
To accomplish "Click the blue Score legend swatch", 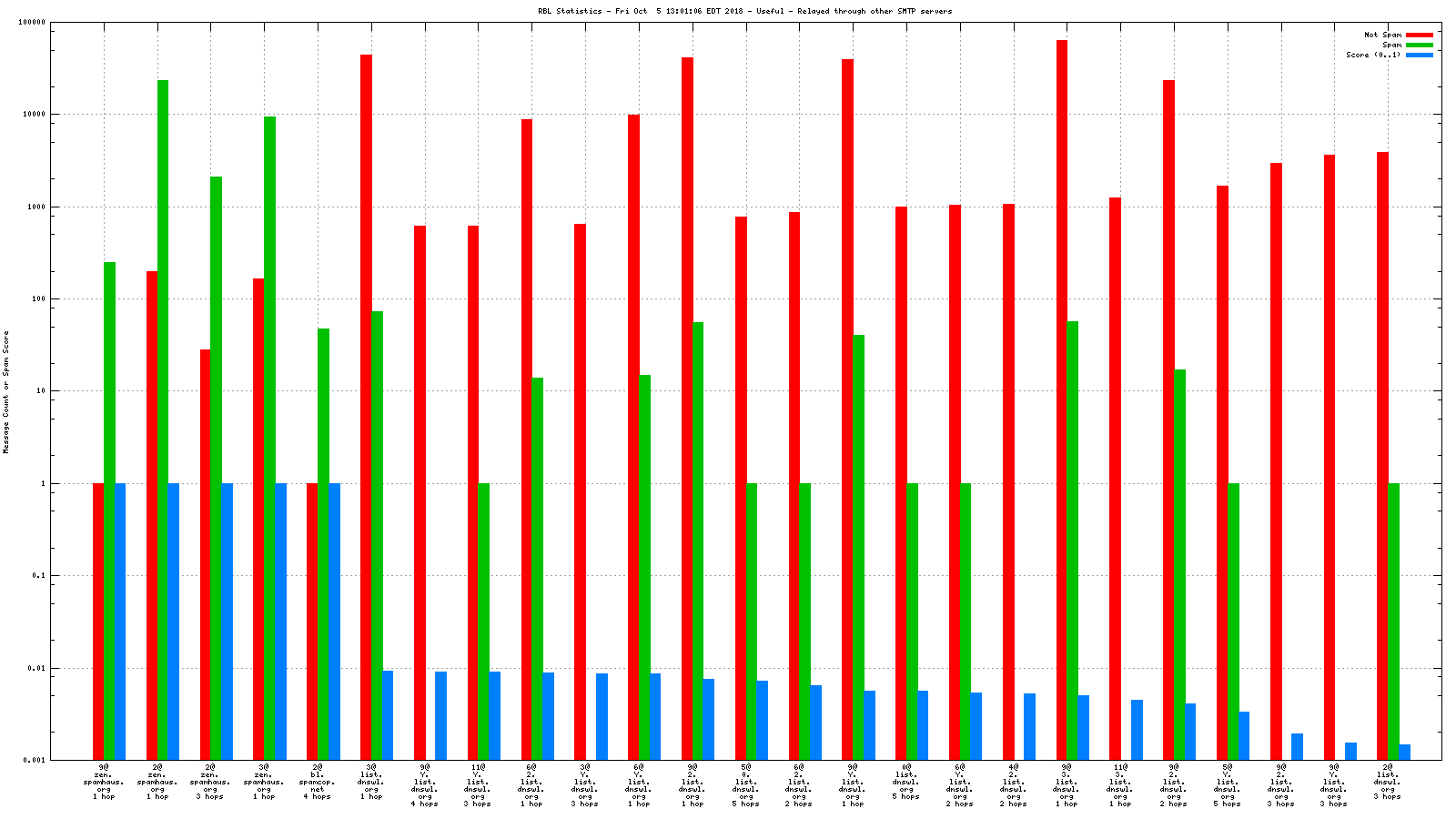I will [1419, 55].
